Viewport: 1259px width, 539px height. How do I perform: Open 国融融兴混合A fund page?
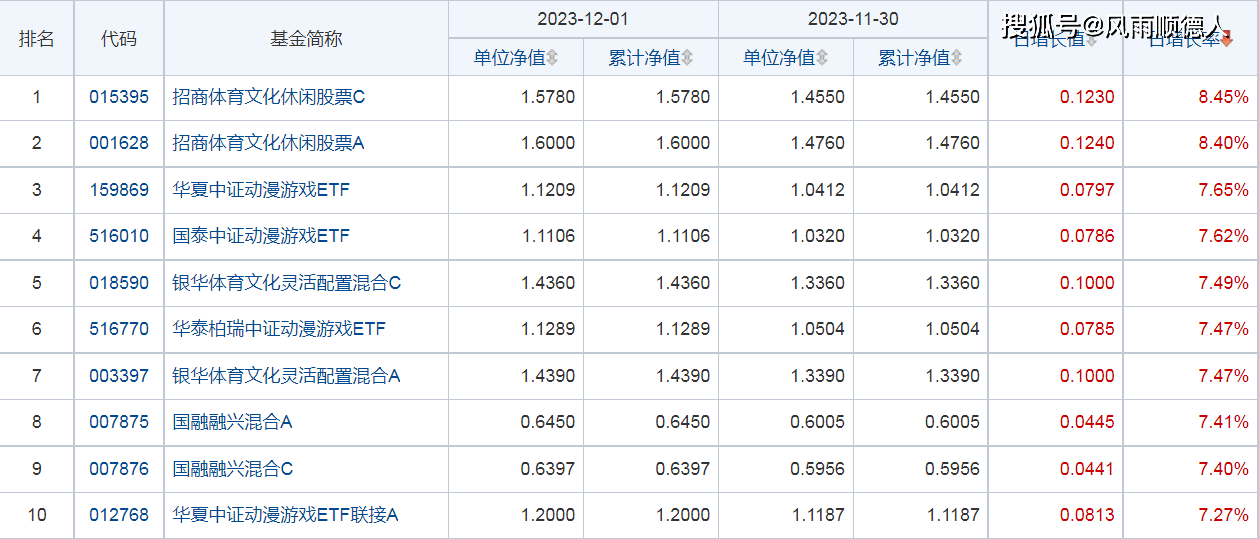tap(232, 422)
